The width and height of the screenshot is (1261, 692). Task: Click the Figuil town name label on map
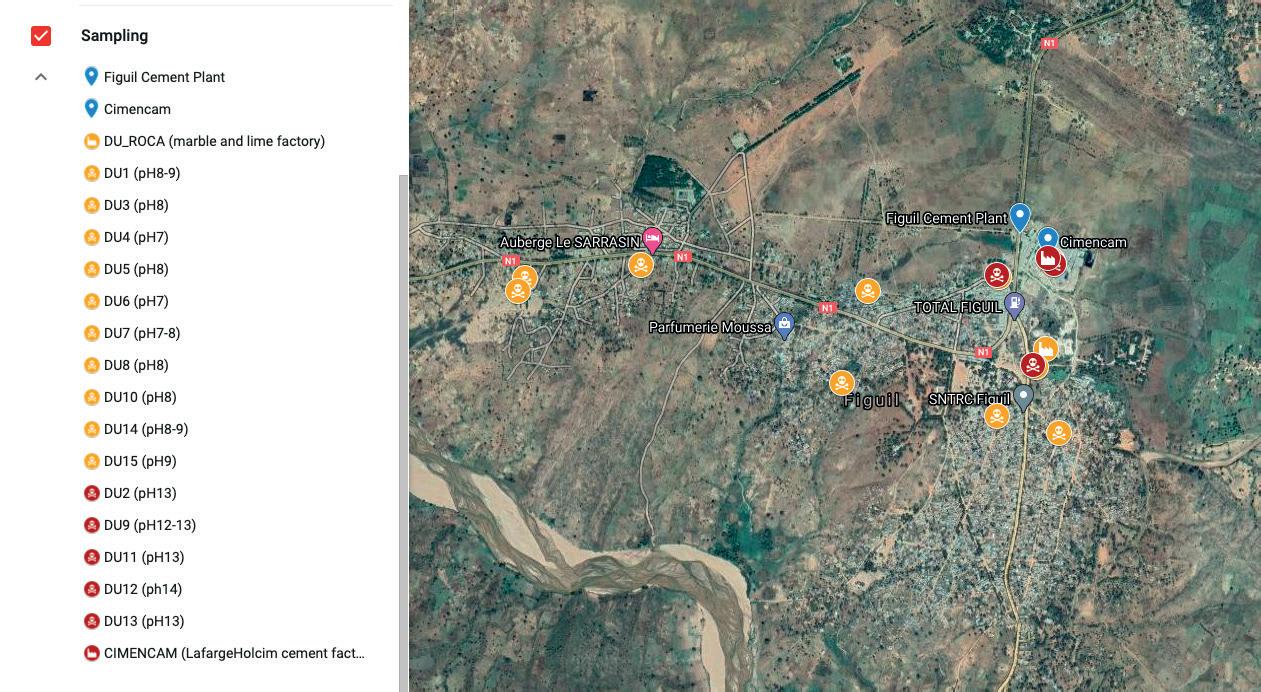[x=872, y=400]
